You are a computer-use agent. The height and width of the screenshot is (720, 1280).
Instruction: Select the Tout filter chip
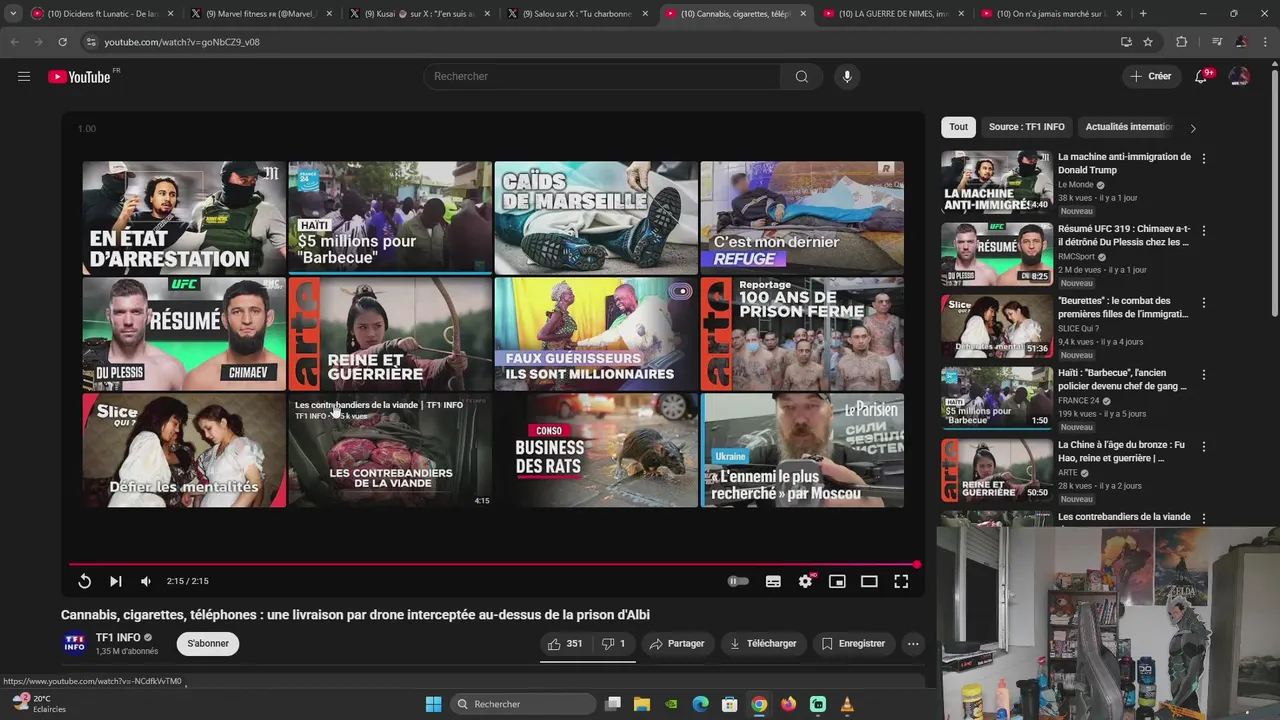pyautogui.click(x=958, y=127)
